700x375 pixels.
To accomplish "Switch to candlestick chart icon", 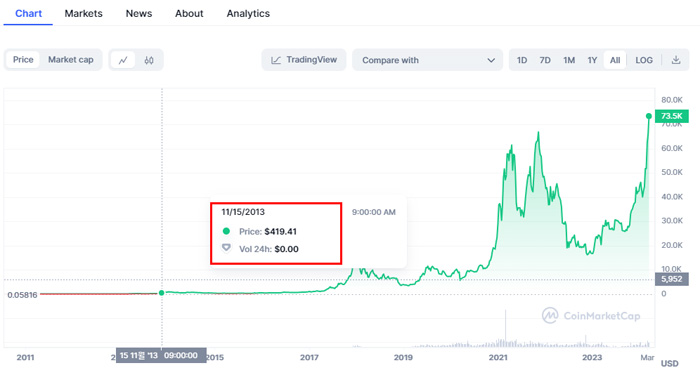I will tap(149, 60).
